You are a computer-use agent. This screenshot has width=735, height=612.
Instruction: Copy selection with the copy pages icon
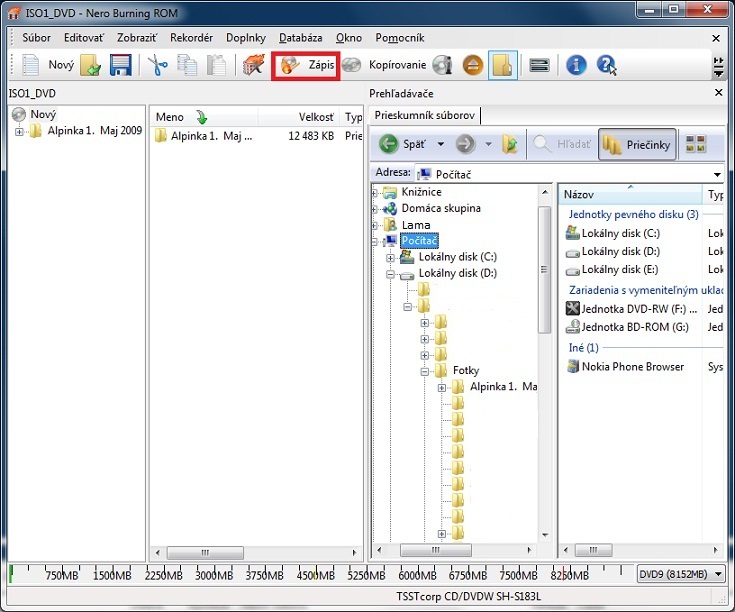(x=187, y=65)
